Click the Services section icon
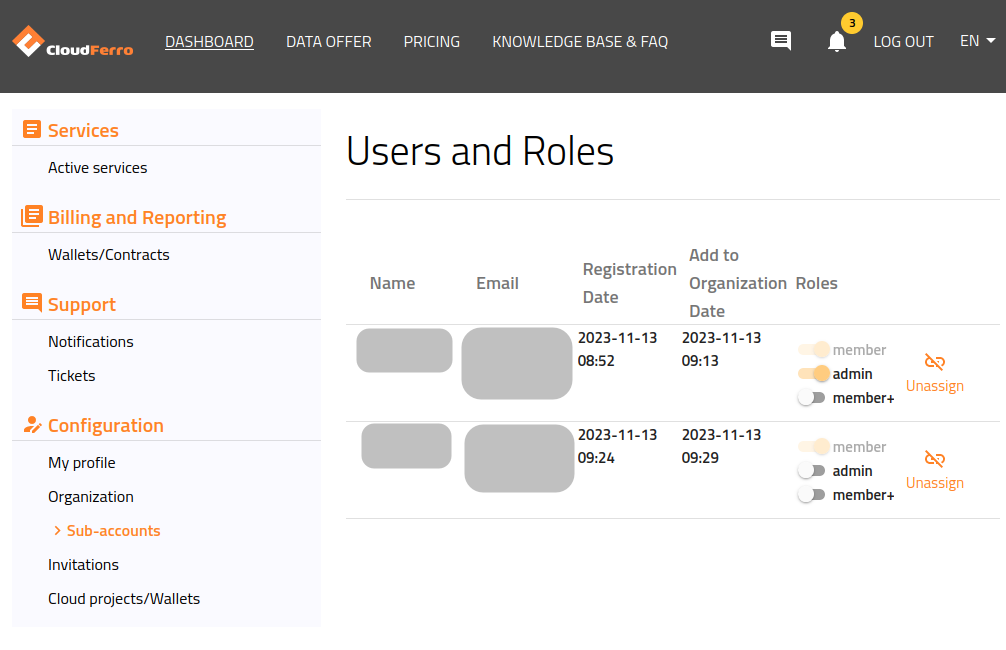This screenshot has width=1006, height=650. [x=31, y=129]
